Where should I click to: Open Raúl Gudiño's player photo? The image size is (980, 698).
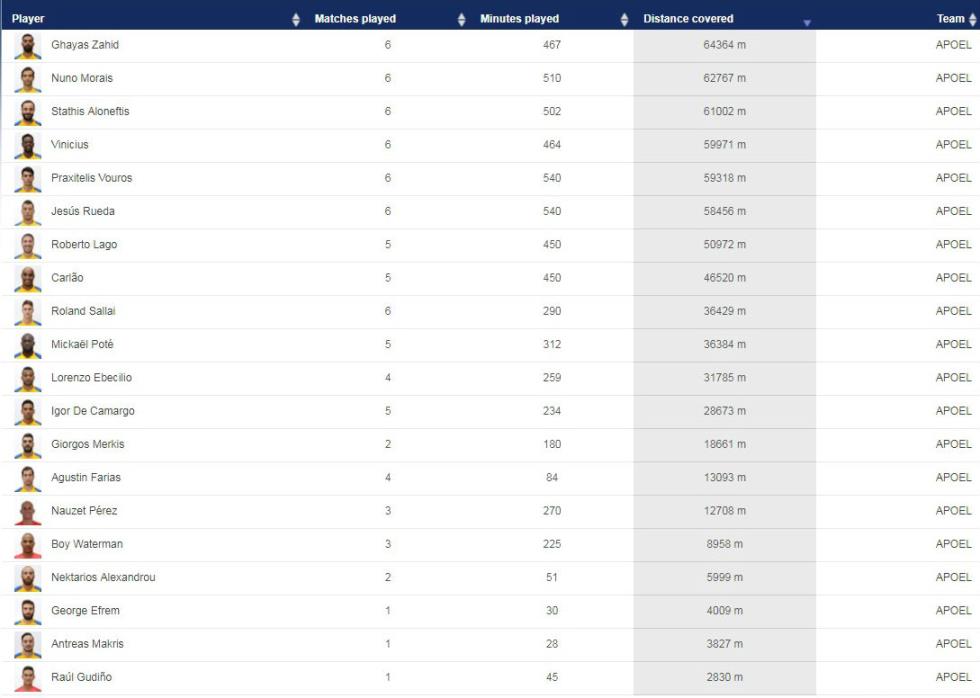point(28,678)
